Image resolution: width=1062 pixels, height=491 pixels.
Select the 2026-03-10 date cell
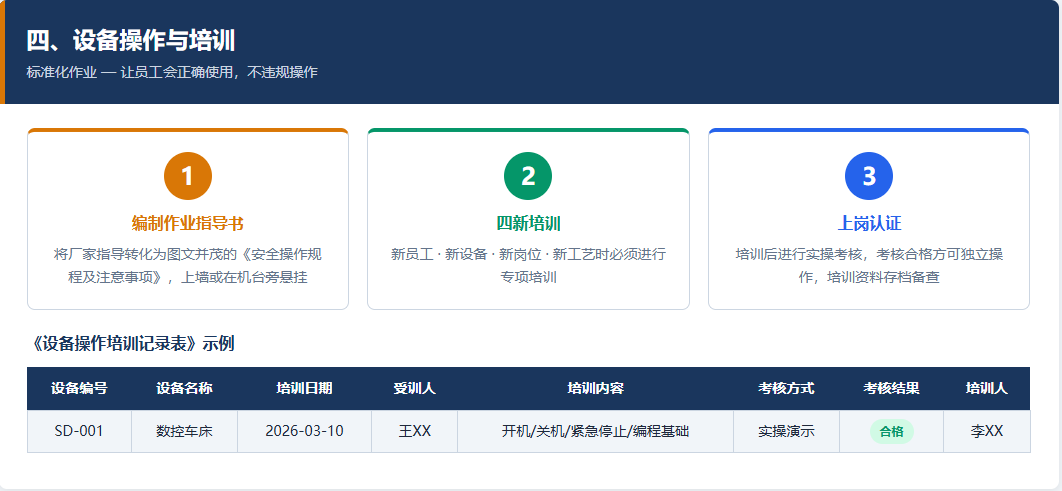(304, 431)
